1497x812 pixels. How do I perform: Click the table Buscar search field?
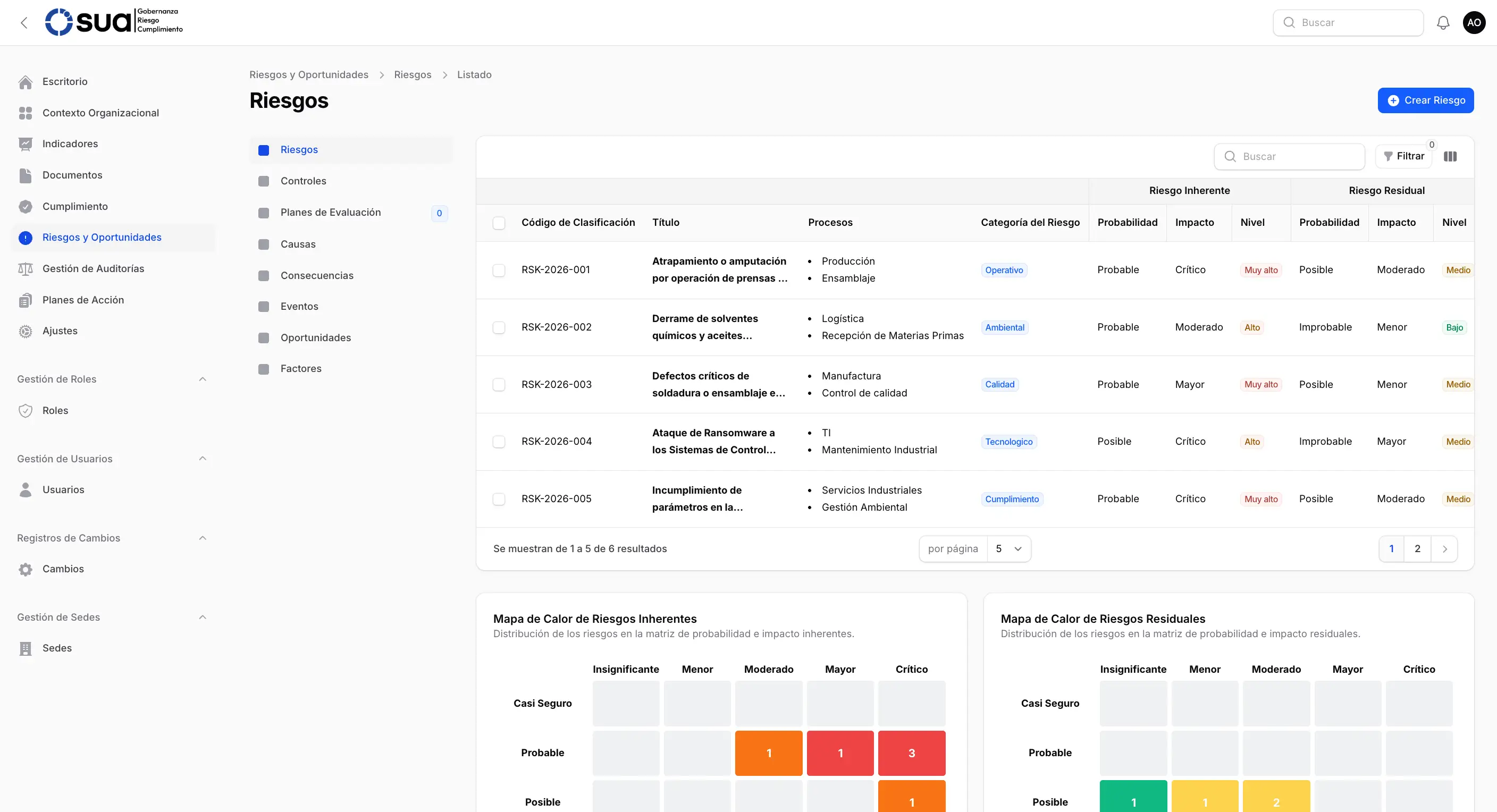coord(1289,157)
